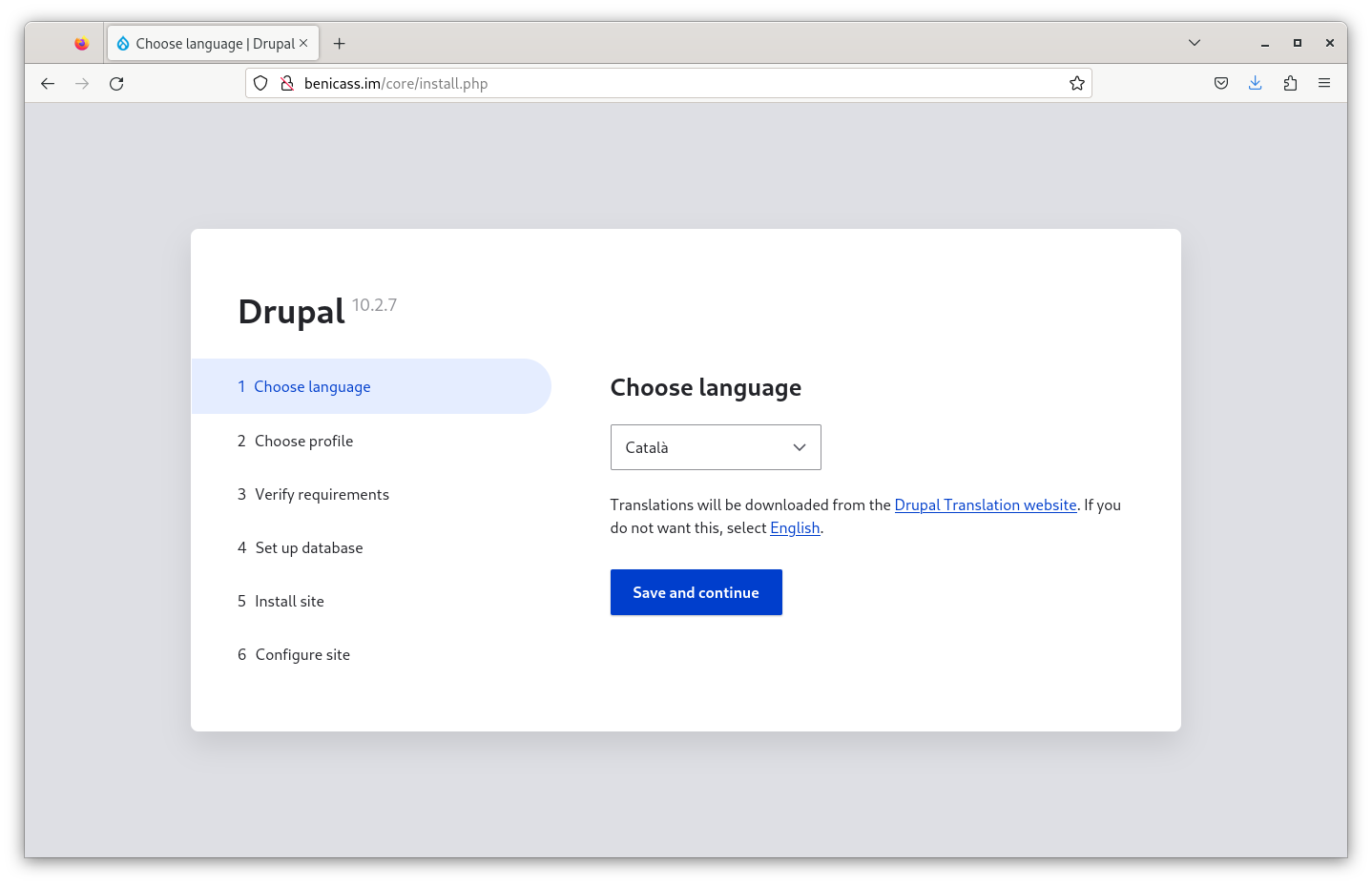This screenshot has width=1372, height=885.
Task: Click the Firefox logo icon in tab bar
Action: click(81, 44)
